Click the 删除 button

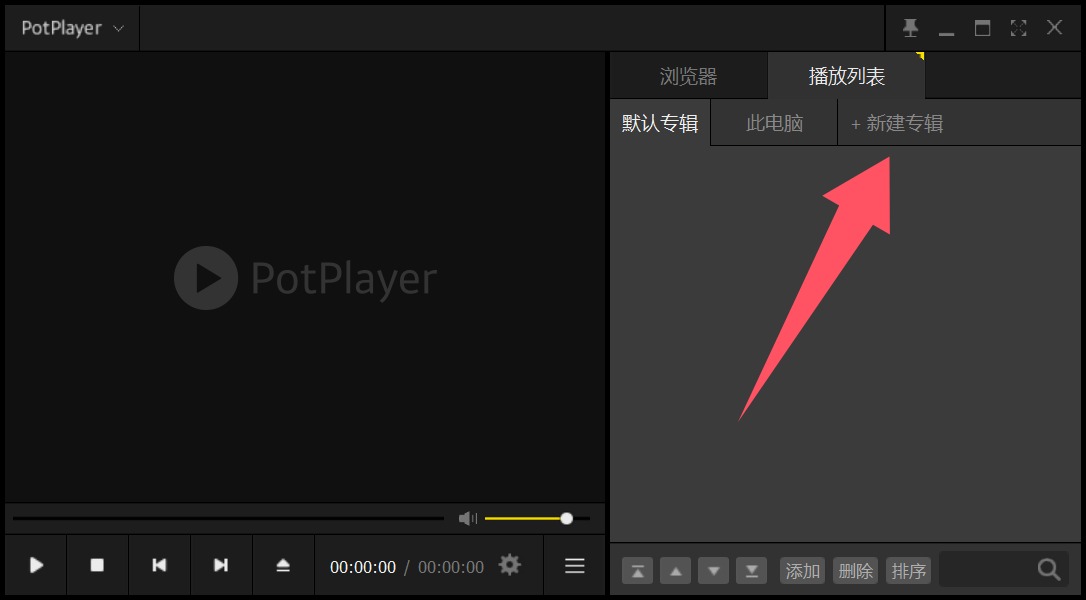855,571
